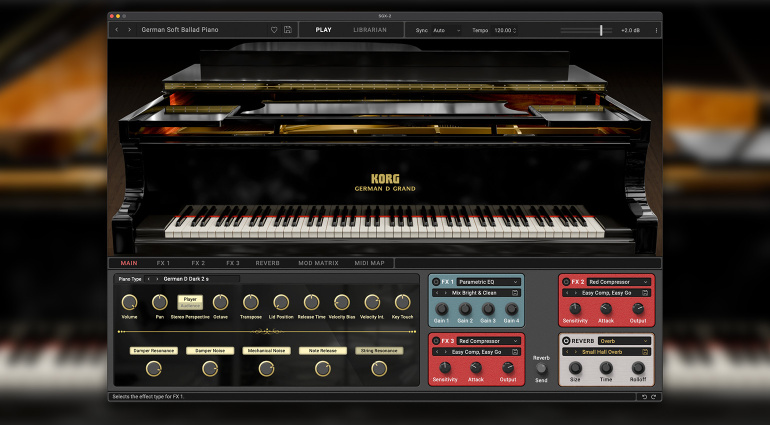Open the Sync Auto dropdown

click(447, 30)
